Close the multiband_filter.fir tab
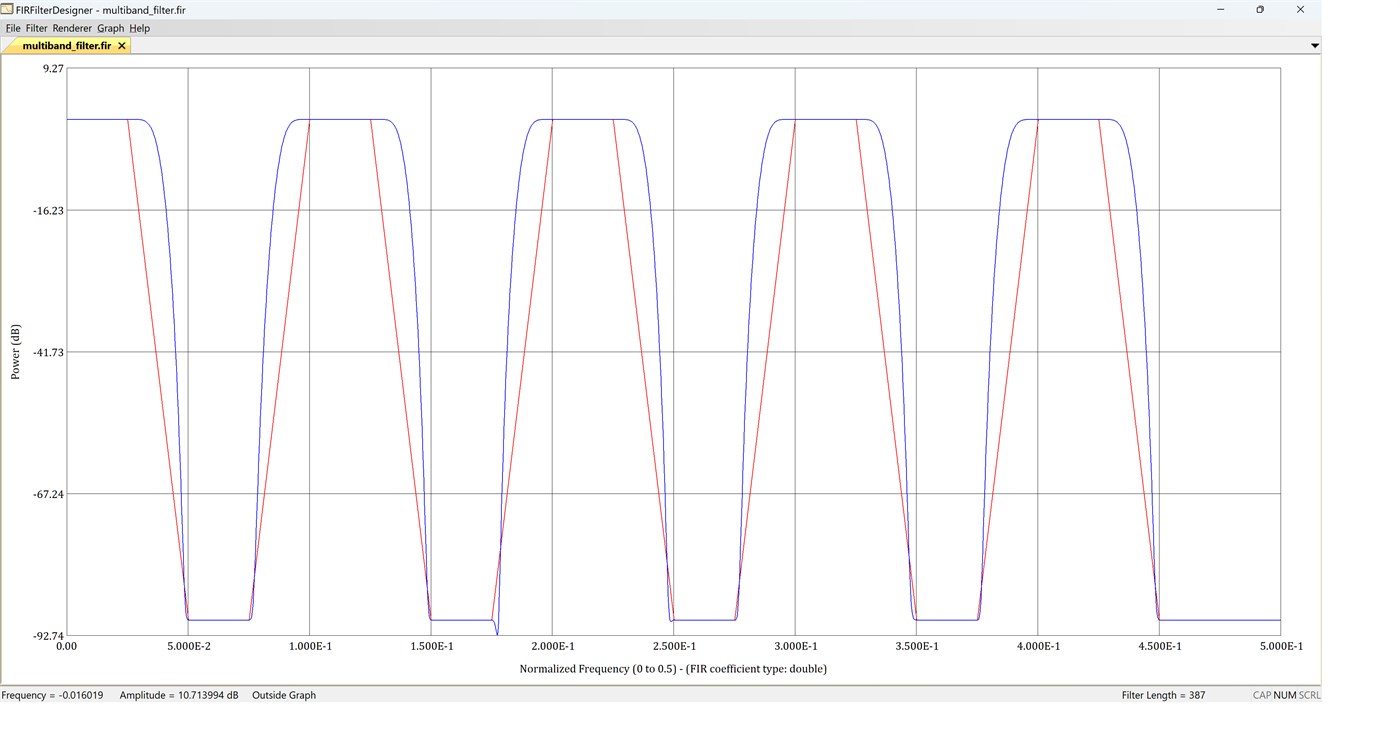The image size is (1399, 743). (x=122, y=46)
